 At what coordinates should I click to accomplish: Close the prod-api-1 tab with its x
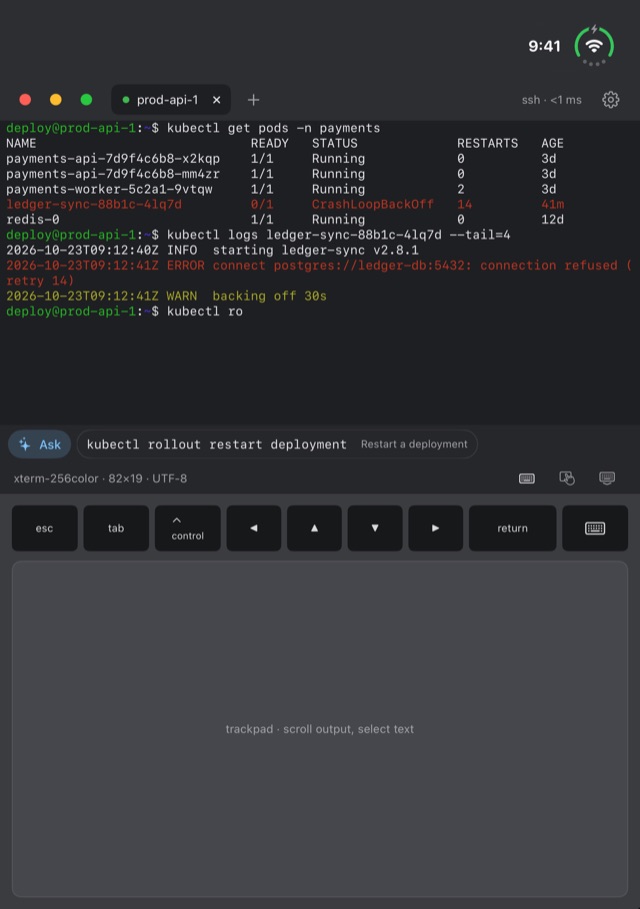click(216, 100)
